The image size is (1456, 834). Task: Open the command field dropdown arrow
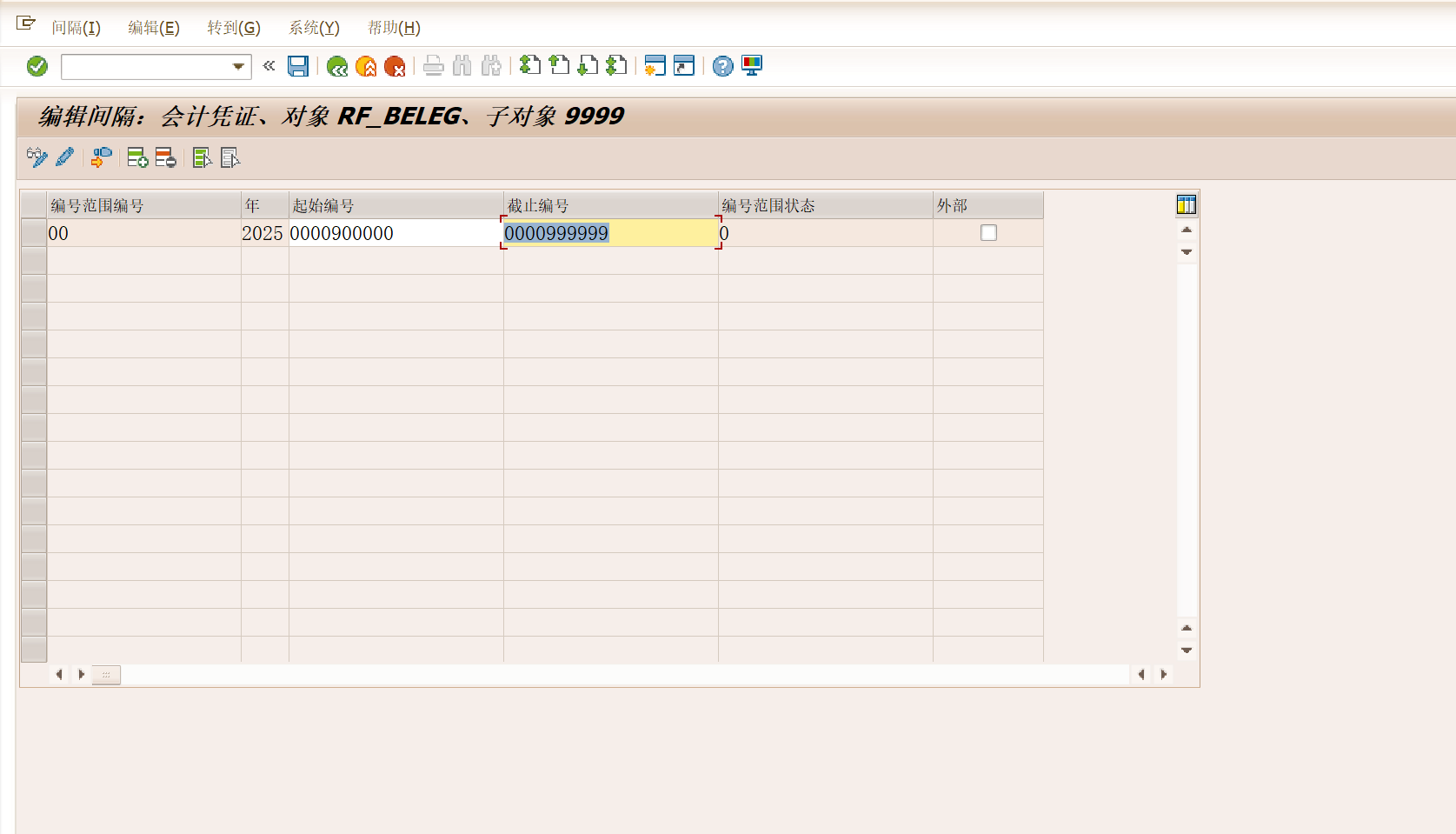(238, 67)
